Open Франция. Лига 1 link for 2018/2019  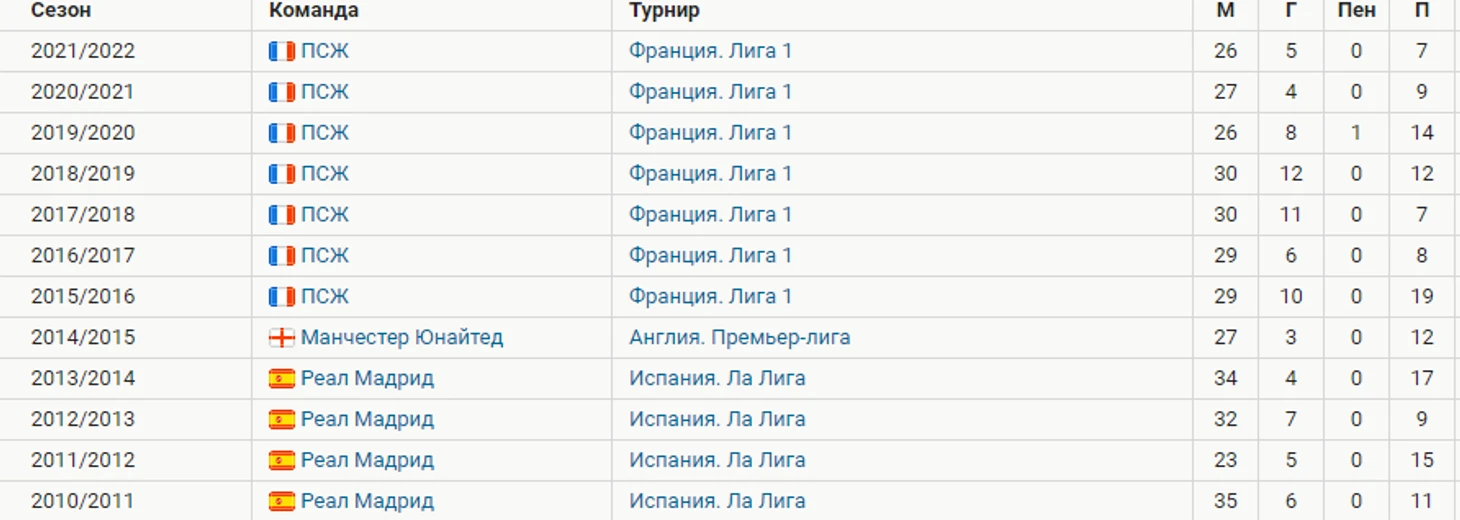click(710, 174)
